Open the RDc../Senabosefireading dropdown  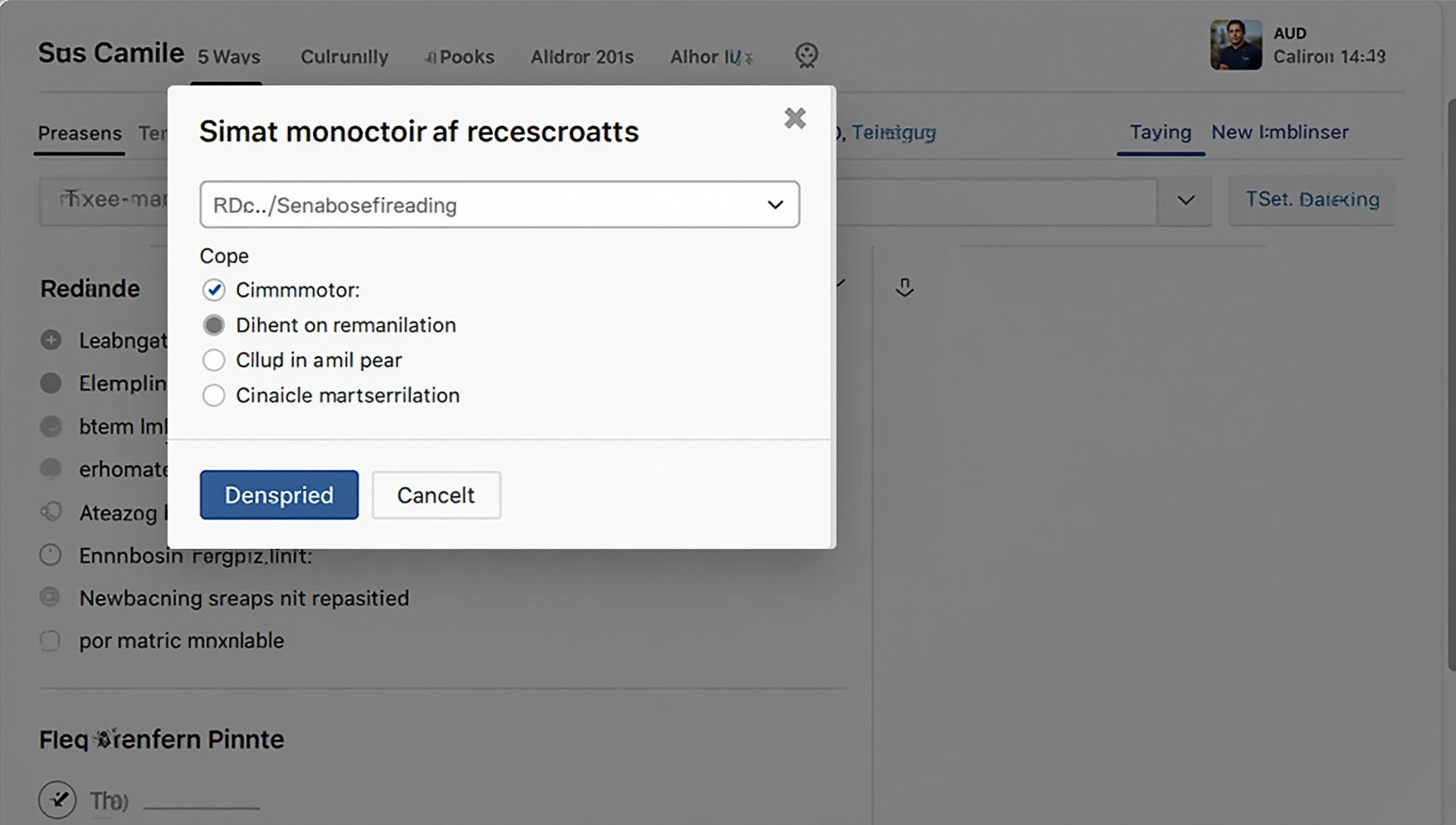pyautogui.click(x=499, y=205)
